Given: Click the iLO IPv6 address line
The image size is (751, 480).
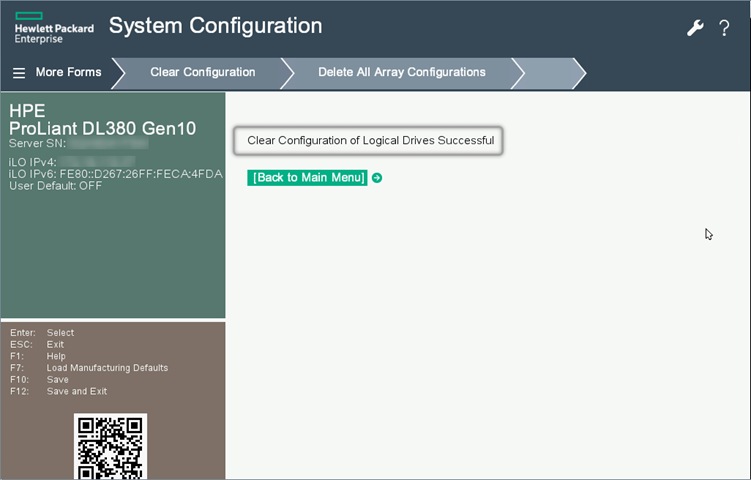Looking at the screenshot, I should [x=115, y=174].
